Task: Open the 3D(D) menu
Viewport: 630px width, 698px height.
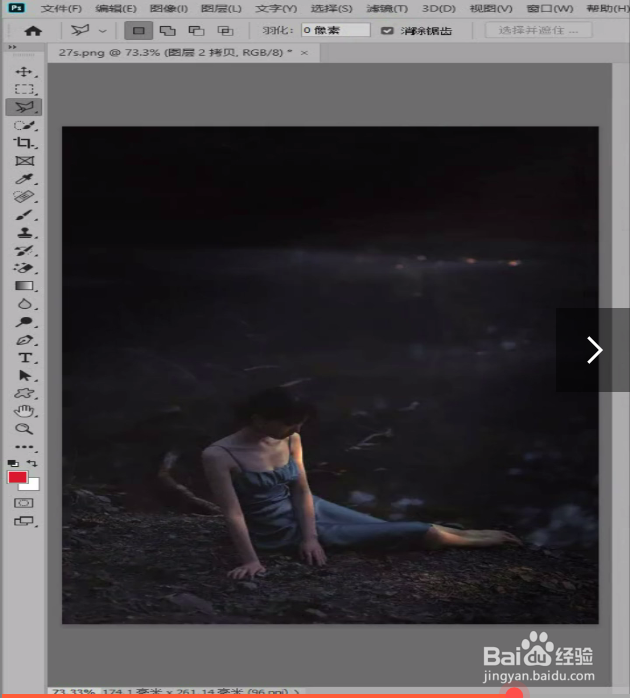Action: click(x=439, y=8)
